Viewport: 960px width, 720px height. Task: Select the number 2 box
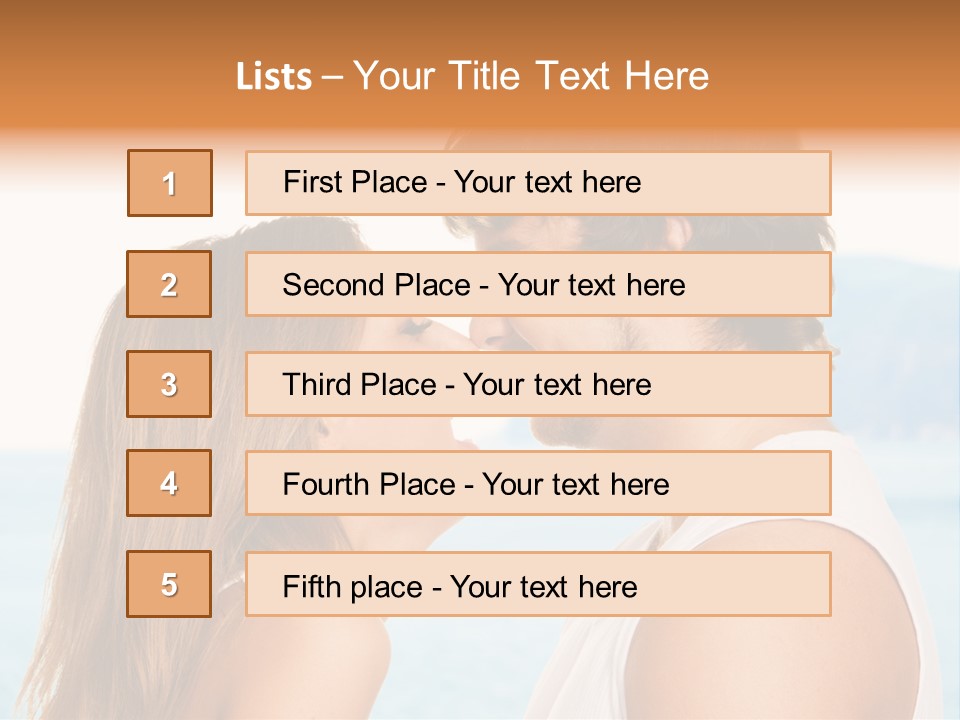pyautogui.click(x=169, y=284)
